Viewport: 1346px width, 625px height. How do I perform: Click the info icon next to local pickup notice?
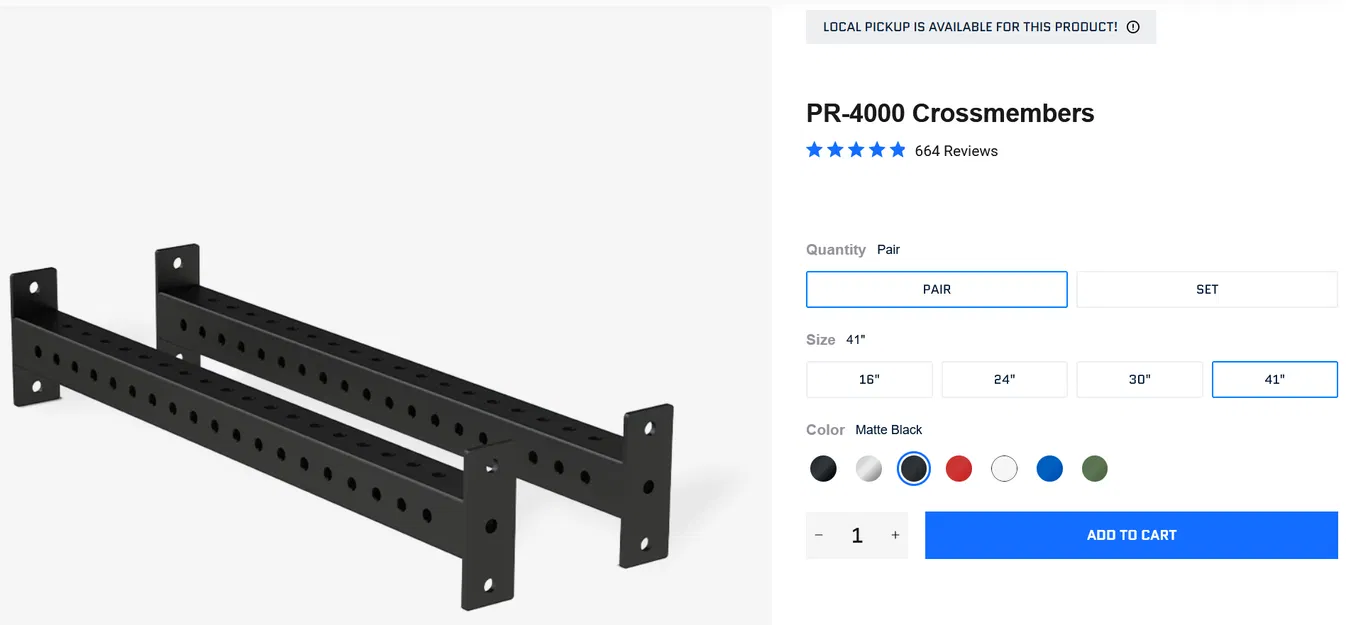click(x=1132, y=27)
